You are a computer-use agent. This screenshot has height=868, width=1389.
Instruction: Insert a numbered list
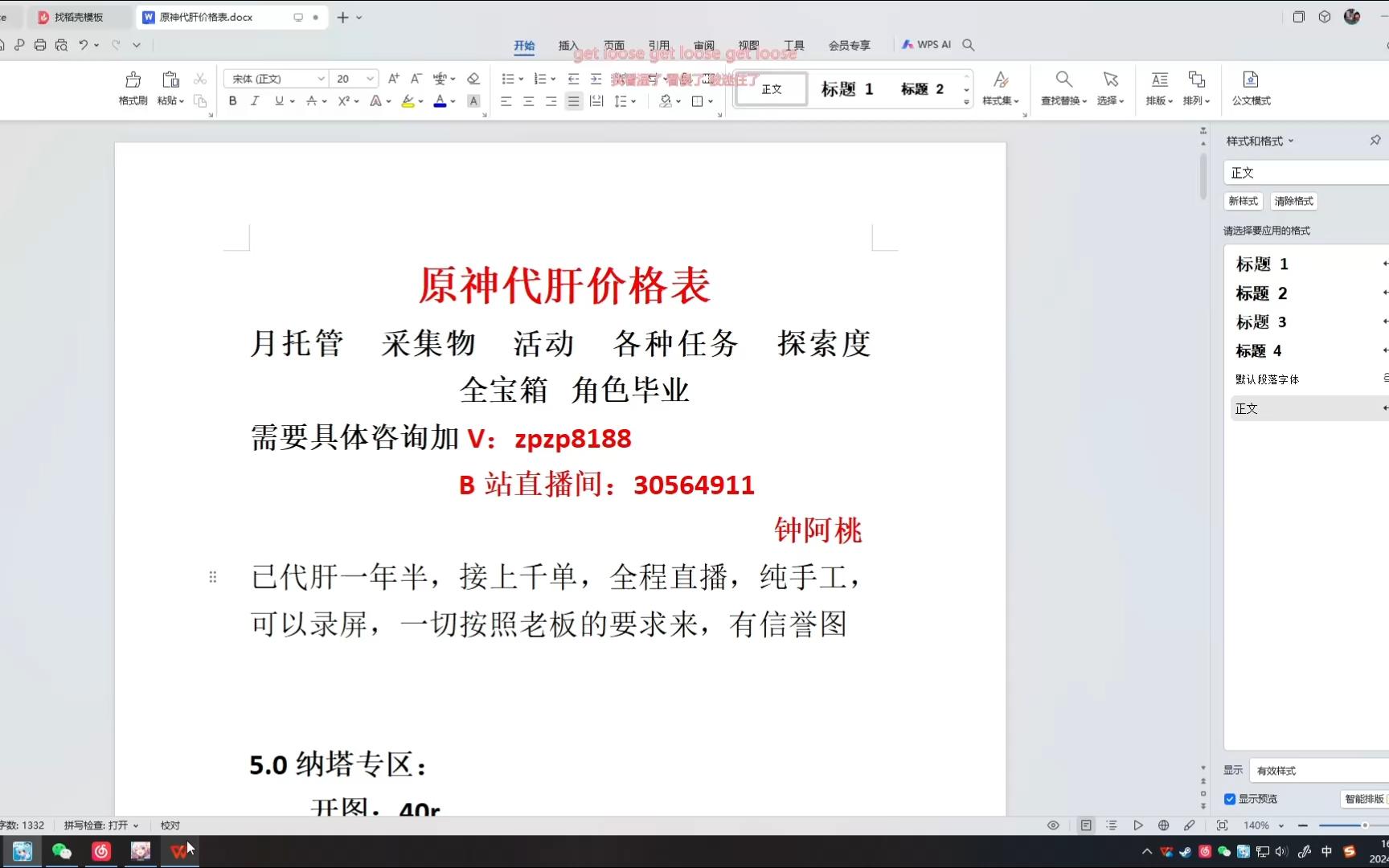click(540, 79)
